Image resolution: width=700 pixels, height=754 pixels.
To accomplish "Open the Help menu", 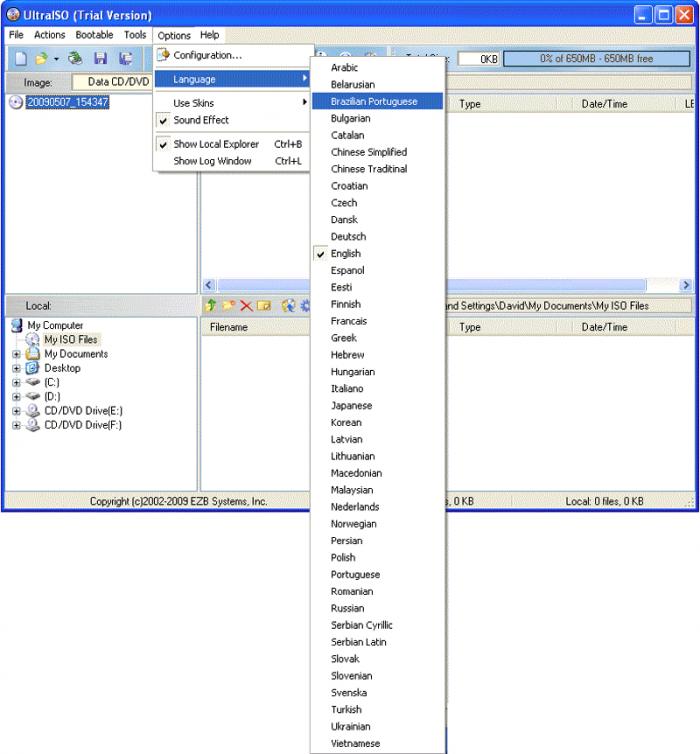I will 210,35.
